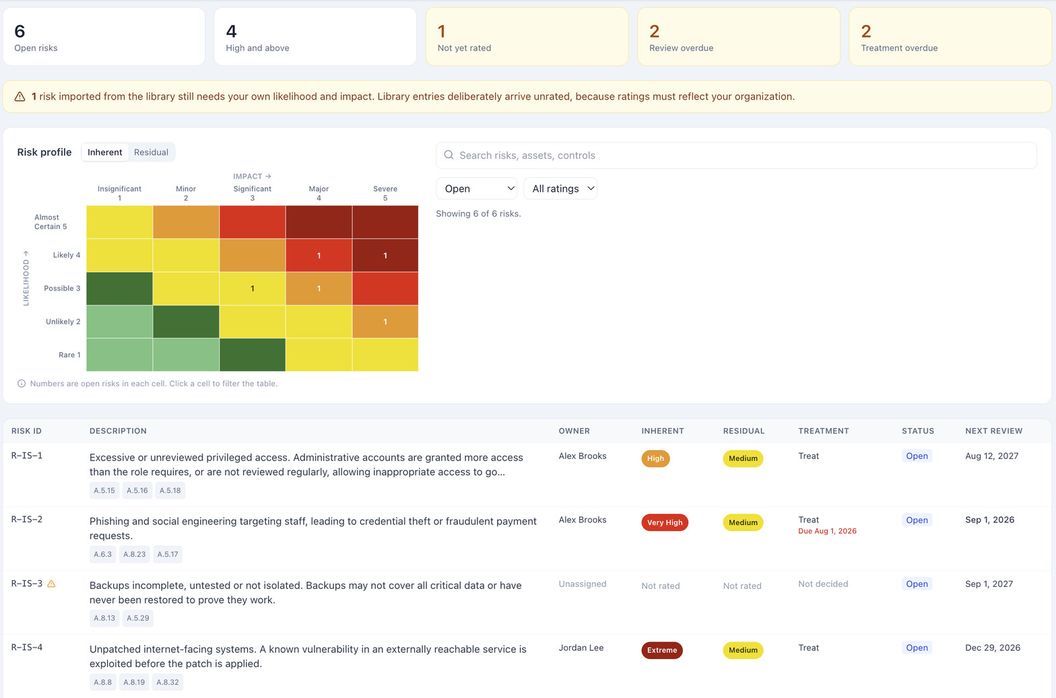Click the magnifier icon in the search box

point(449,155)
